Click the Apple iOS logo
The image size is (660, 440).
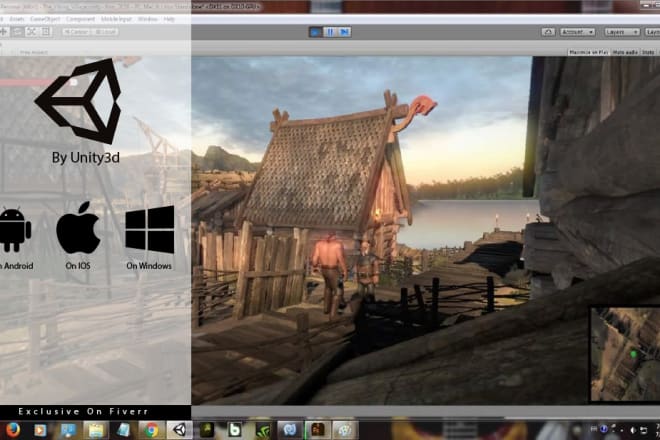(x=78, y=228)
